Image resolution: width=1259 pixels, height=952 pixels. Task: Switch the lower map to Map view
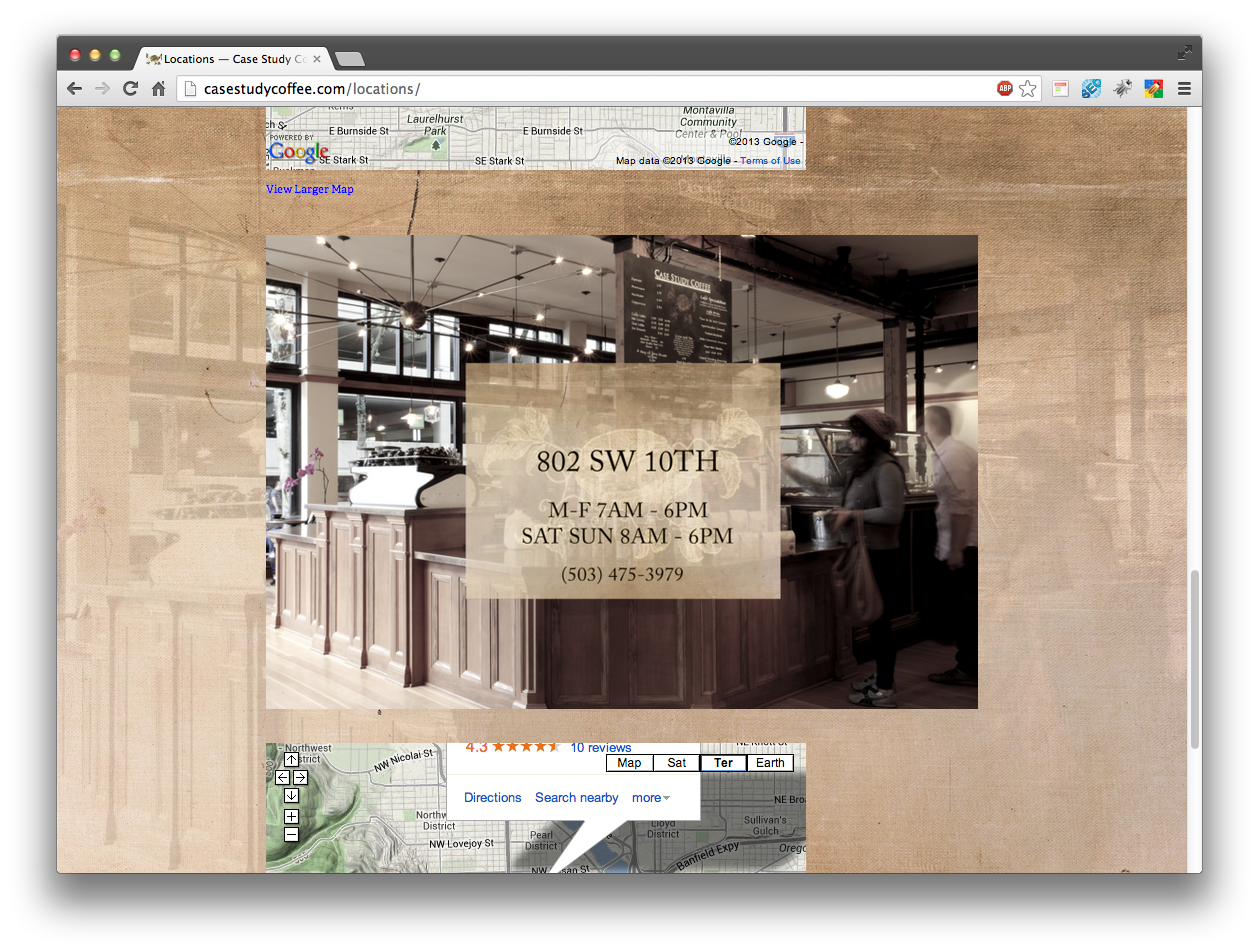click(630, 763)
